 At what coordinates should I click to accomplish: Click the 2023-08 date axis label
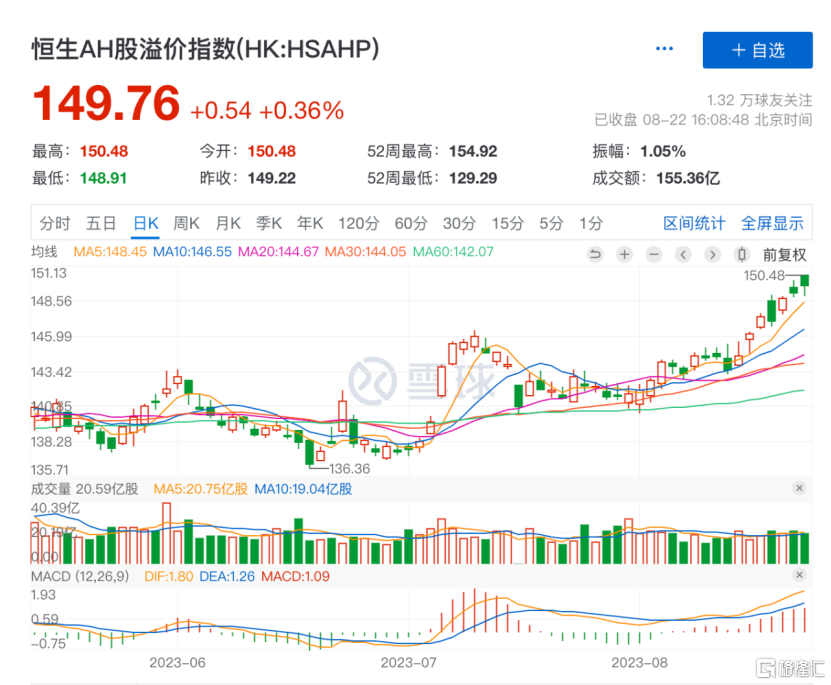[640, 663]
